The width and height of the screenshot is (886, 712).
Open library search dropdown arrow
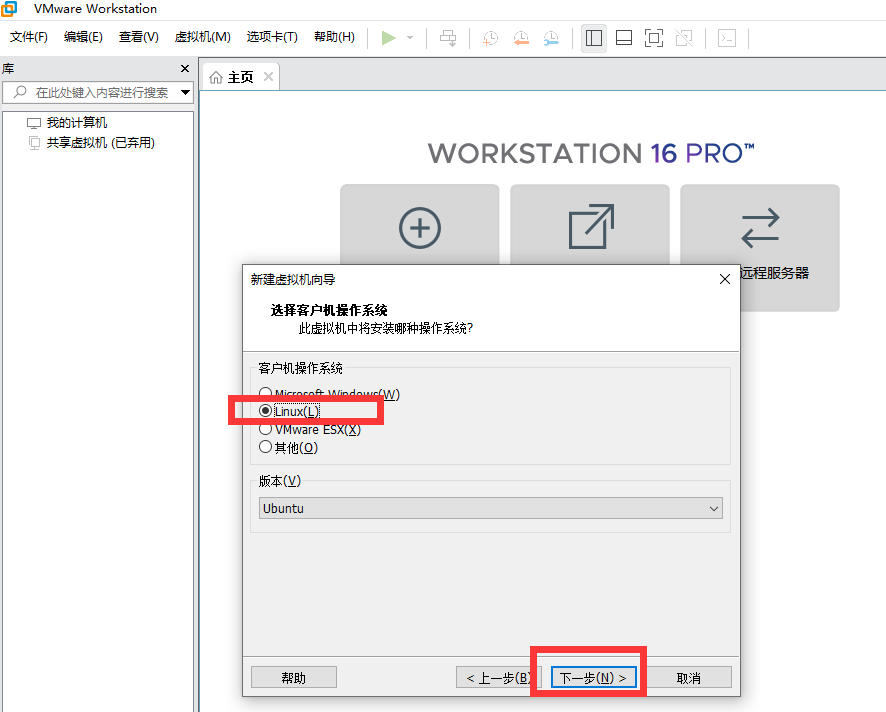tap(185, 92)
